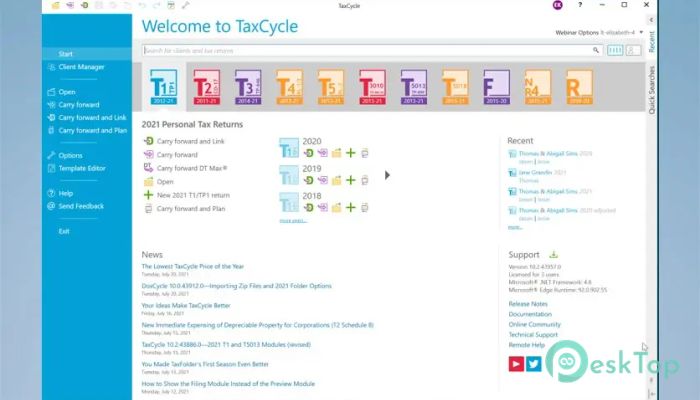
Task: Choose Exit in the sidebar
Action: coord(64,231)
